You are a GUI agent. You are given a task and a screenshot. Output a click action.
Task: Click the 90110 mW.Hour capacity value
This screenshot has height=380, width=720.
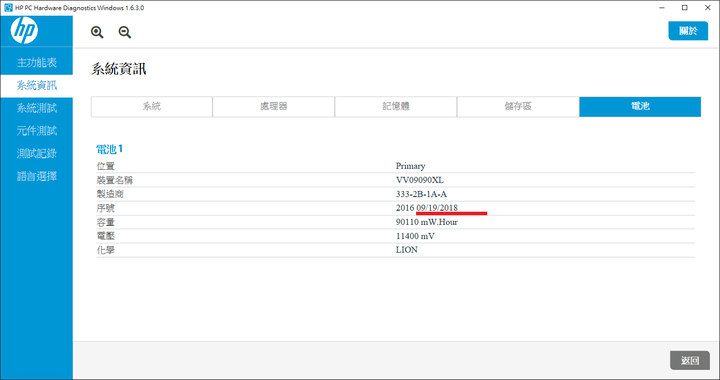coord(427,222)
